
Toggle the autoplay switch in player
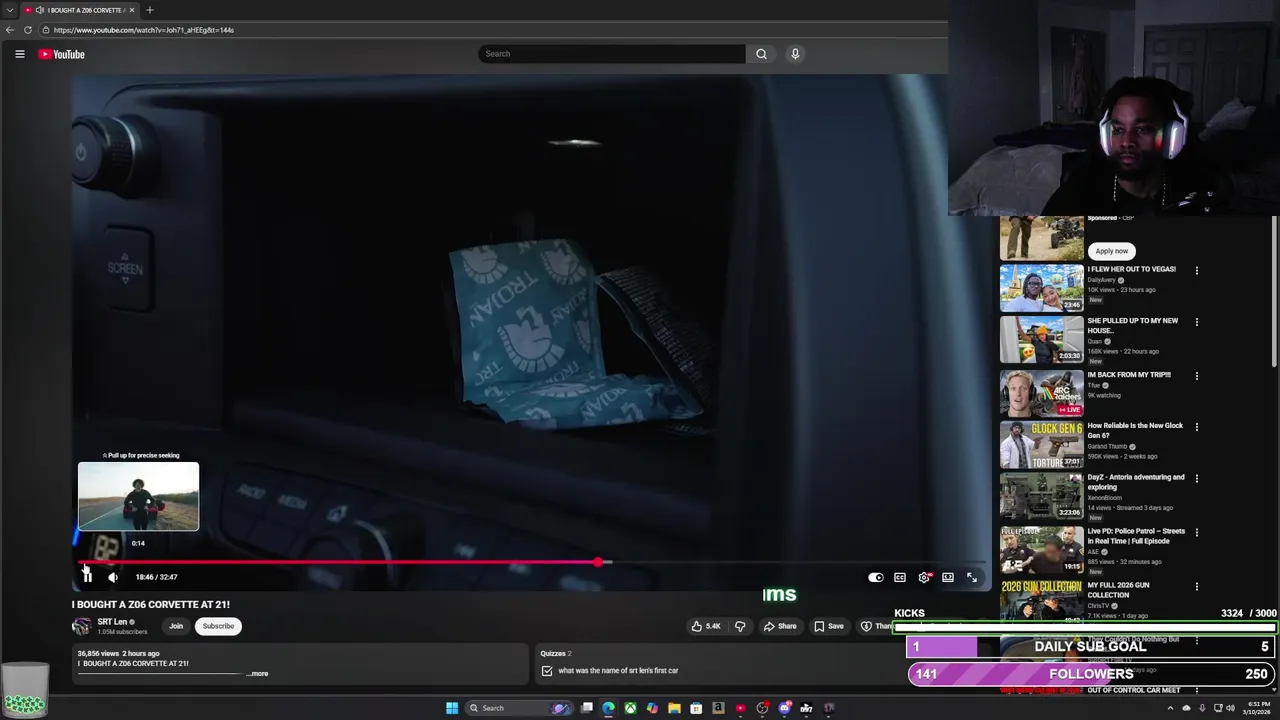(x=876, y=577)
